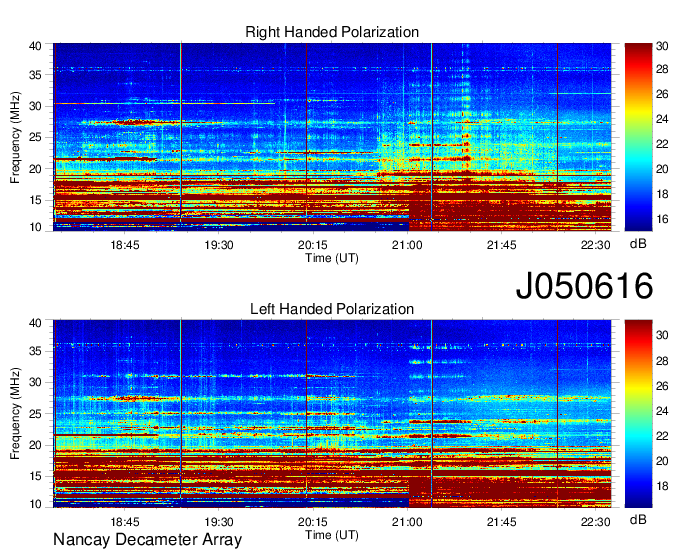Screen dimensions: 680x552
Task: Click the "20" frequency tick of the Left Handed plot
Action: point(35,445)
